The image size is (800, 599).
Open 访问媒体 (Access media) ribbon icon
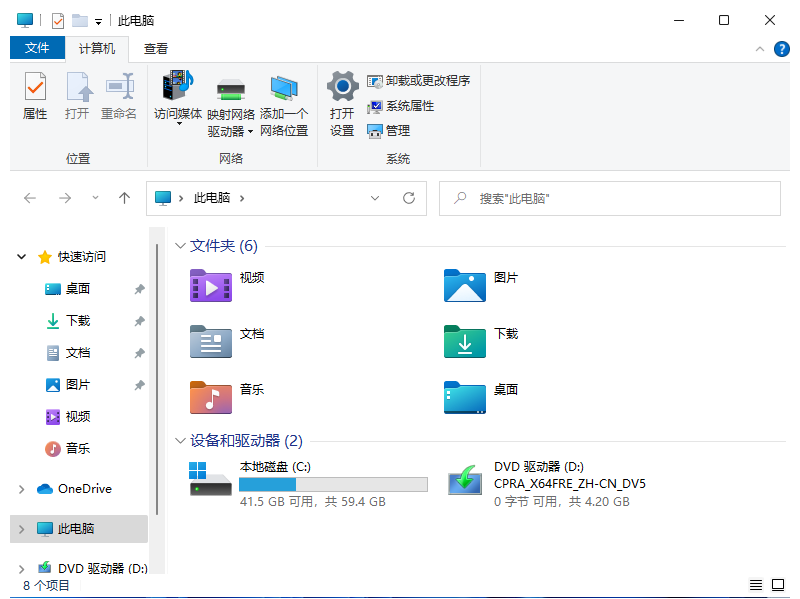(178, 96)
